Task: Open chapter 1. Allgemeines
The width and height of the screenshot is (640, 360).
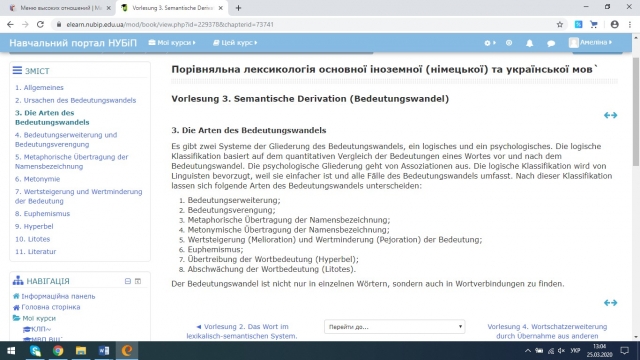Action: (39, 87)
